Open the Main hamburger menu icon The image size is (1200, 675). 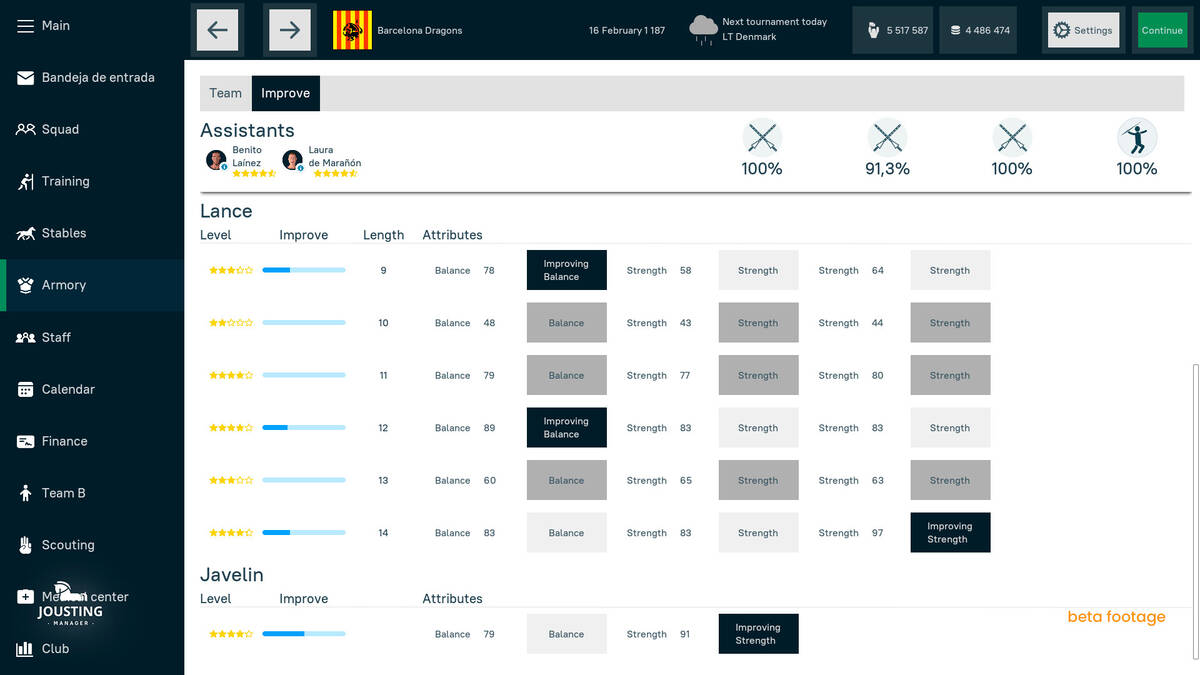pos(25,25)
